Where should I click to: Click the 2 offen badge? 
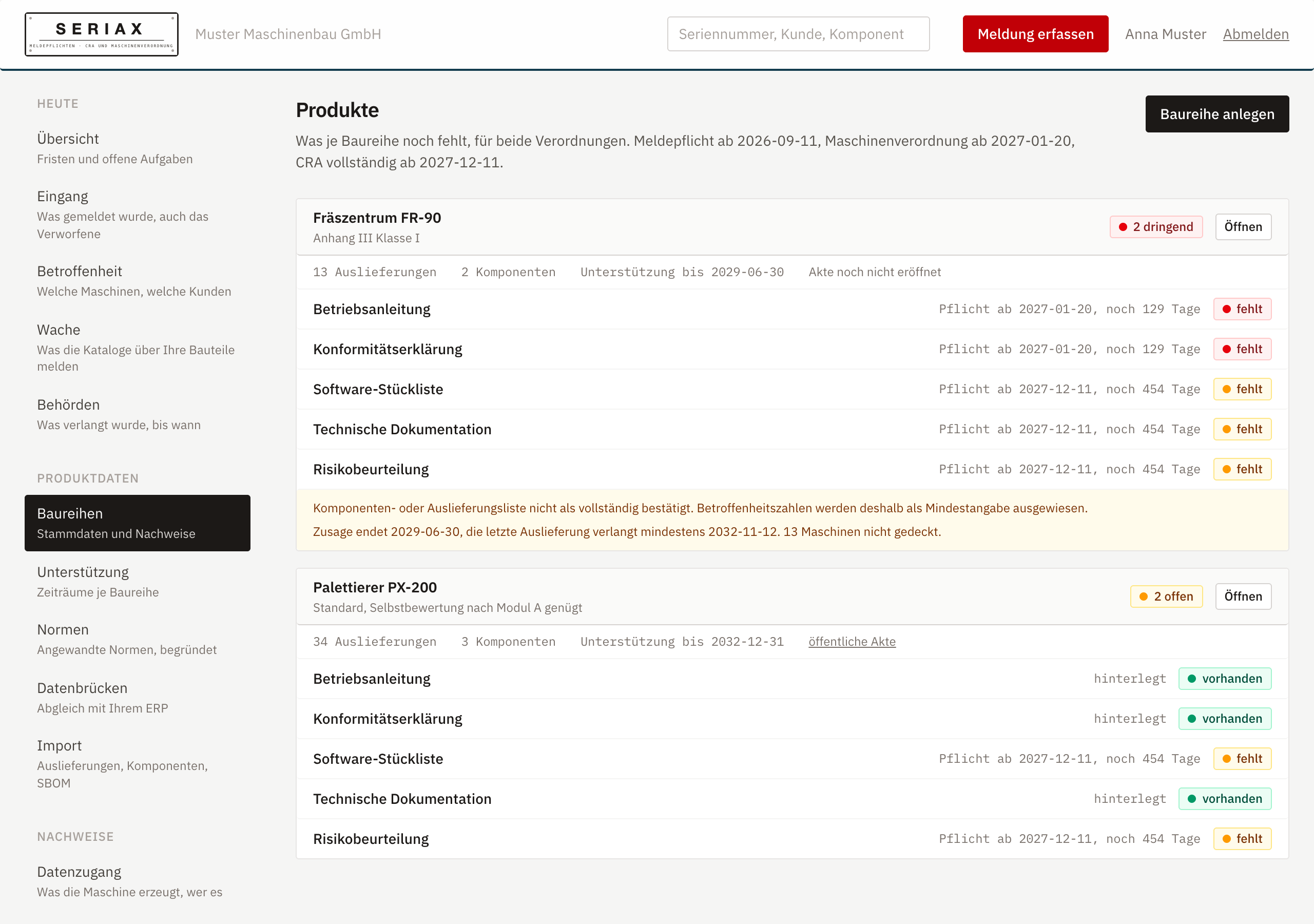(x=1166, y=596)
